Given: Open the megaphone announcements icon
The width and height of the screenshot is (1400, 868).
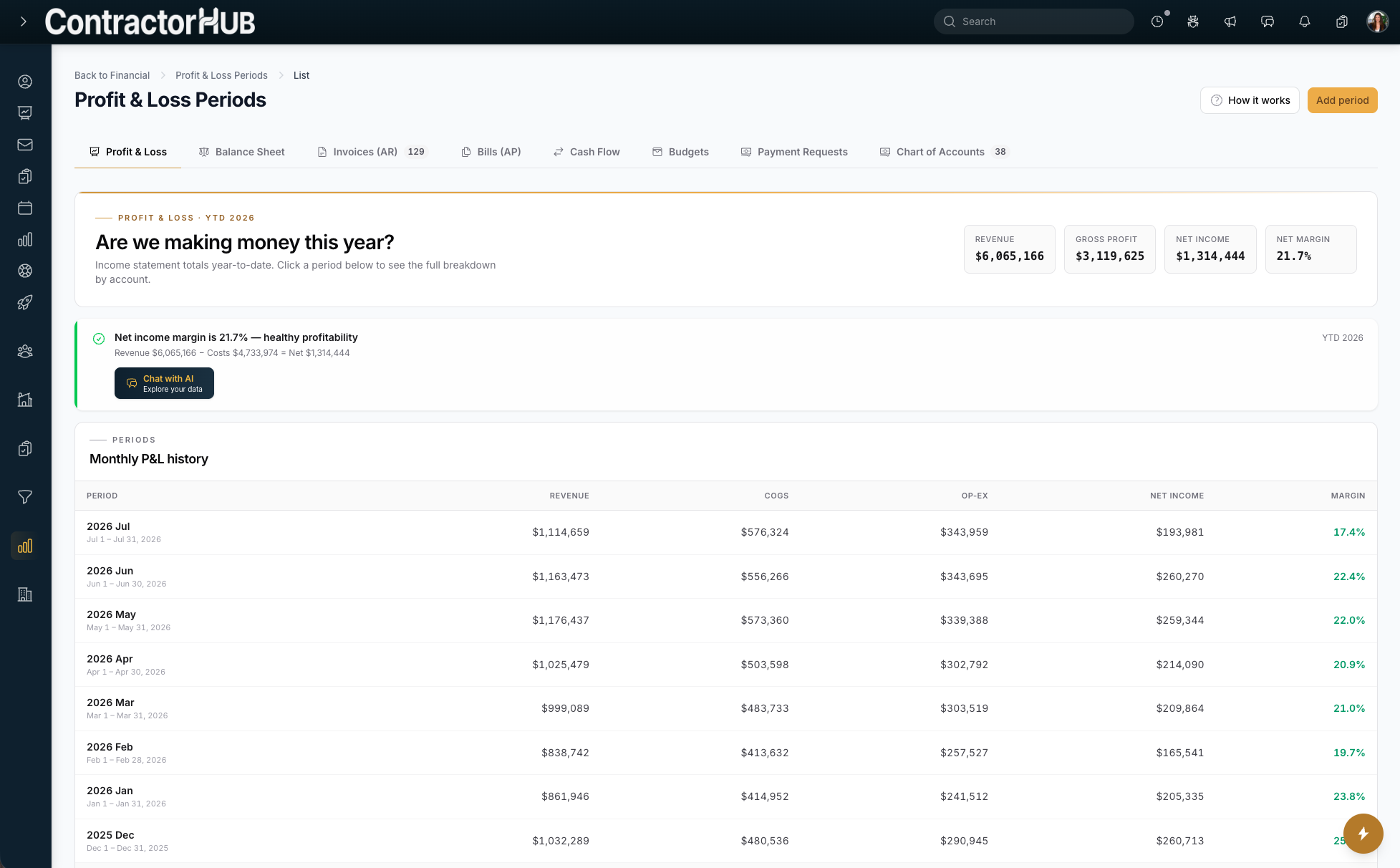Looking at the screenshot, I should click(x=1230, y=21).
